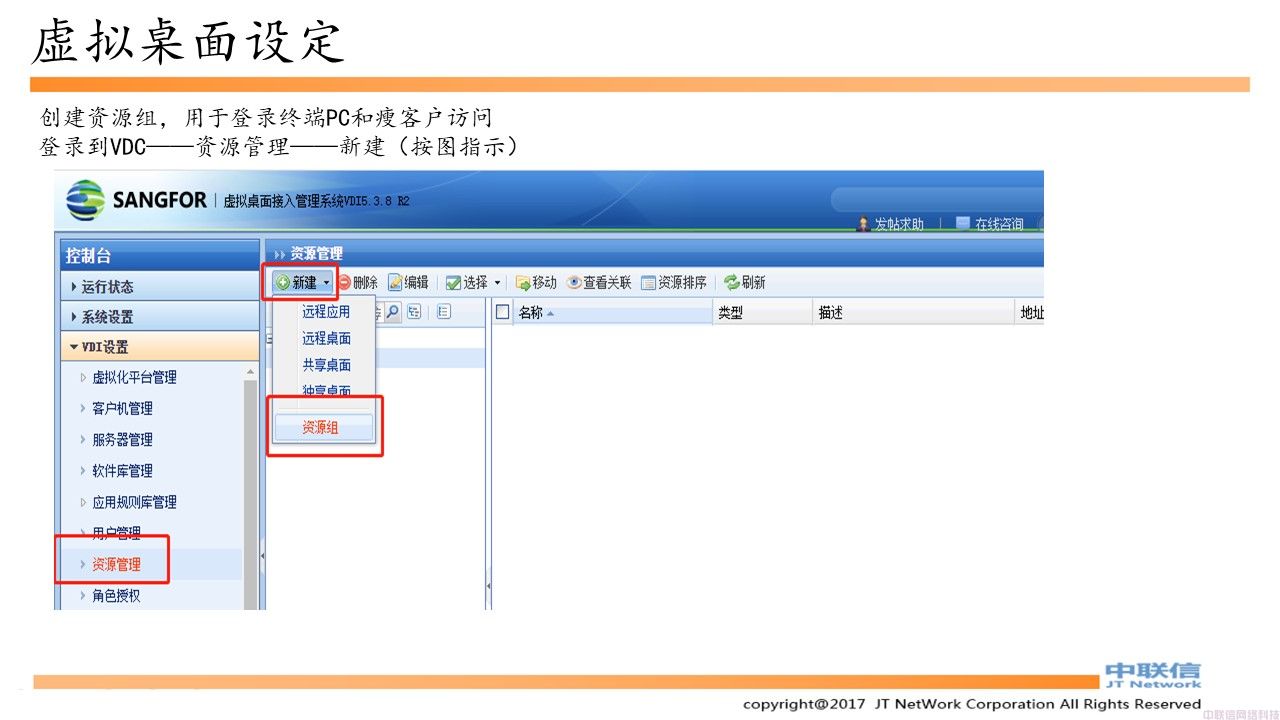1280x720 pixels.
Task: Open 虚拟化平台管理 in the sidebar
Action: tap(134, 377)
